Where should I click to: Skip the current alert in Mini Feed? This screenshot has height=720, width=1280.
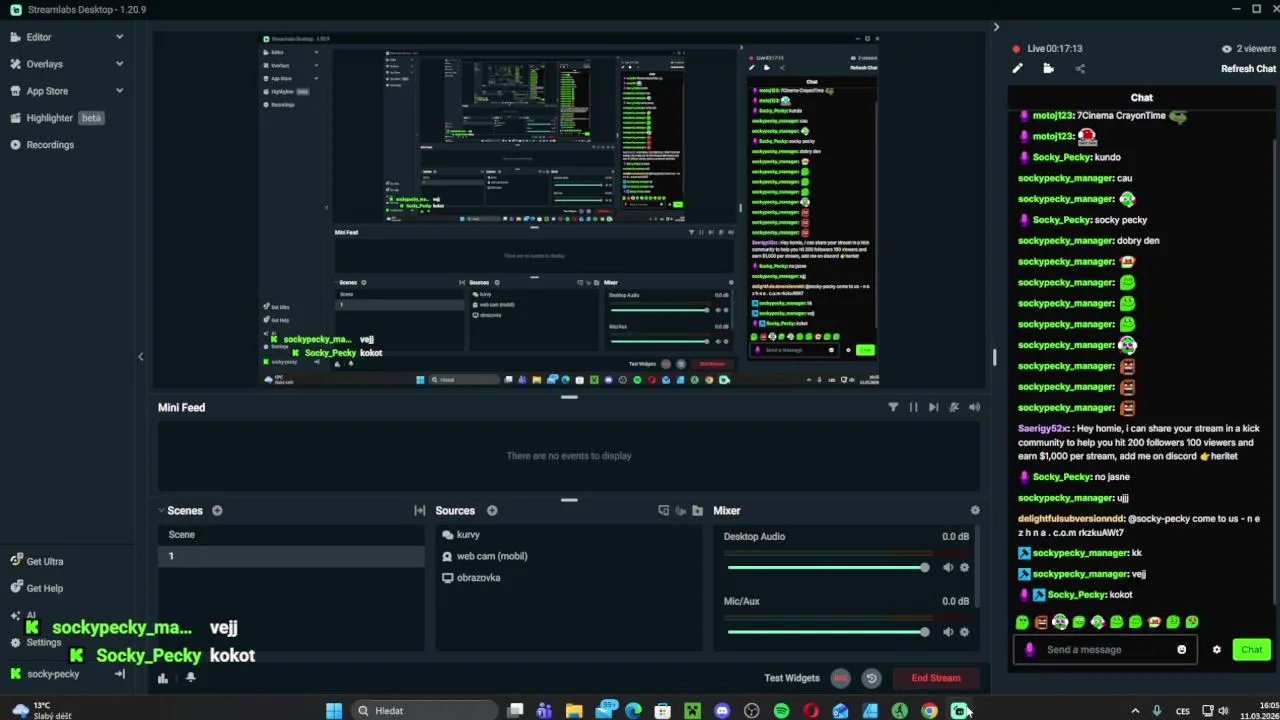[x=933, y=407]
